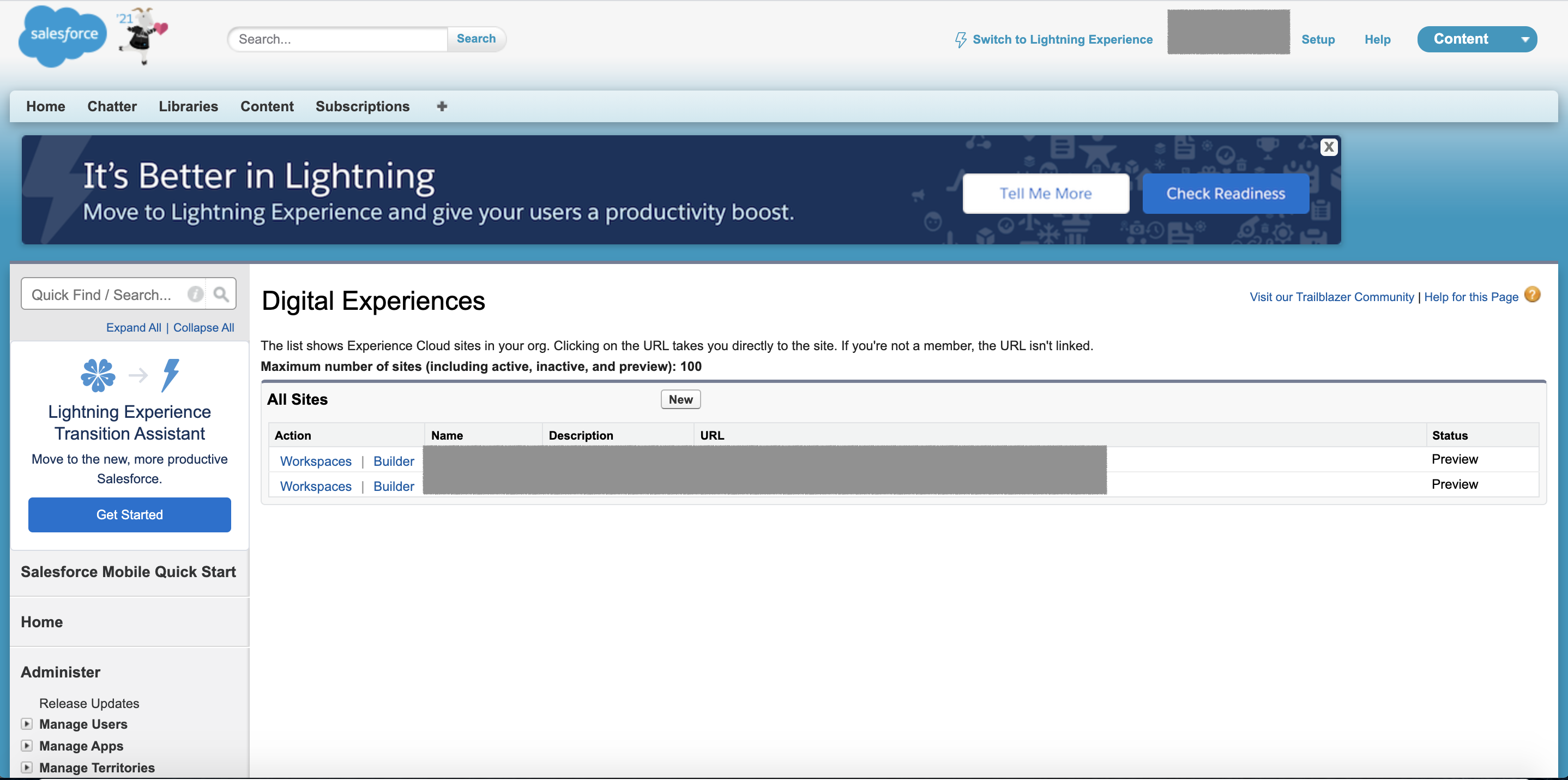Click Preview status in second row
Screen dimensions: 1568x780
[x=1454, y=484]
